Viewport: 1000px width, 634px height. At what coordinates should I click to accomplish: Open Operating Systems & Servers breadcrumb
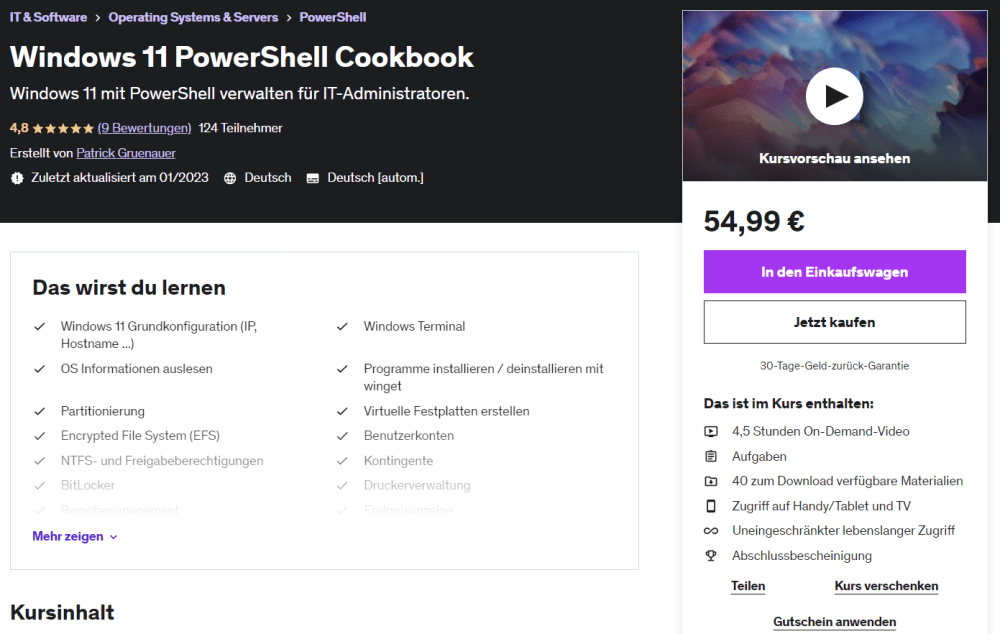193,17
